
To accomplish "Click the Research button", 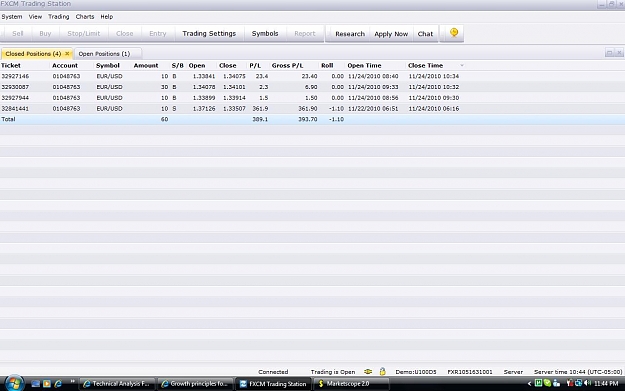I will [x=350, y=34].
